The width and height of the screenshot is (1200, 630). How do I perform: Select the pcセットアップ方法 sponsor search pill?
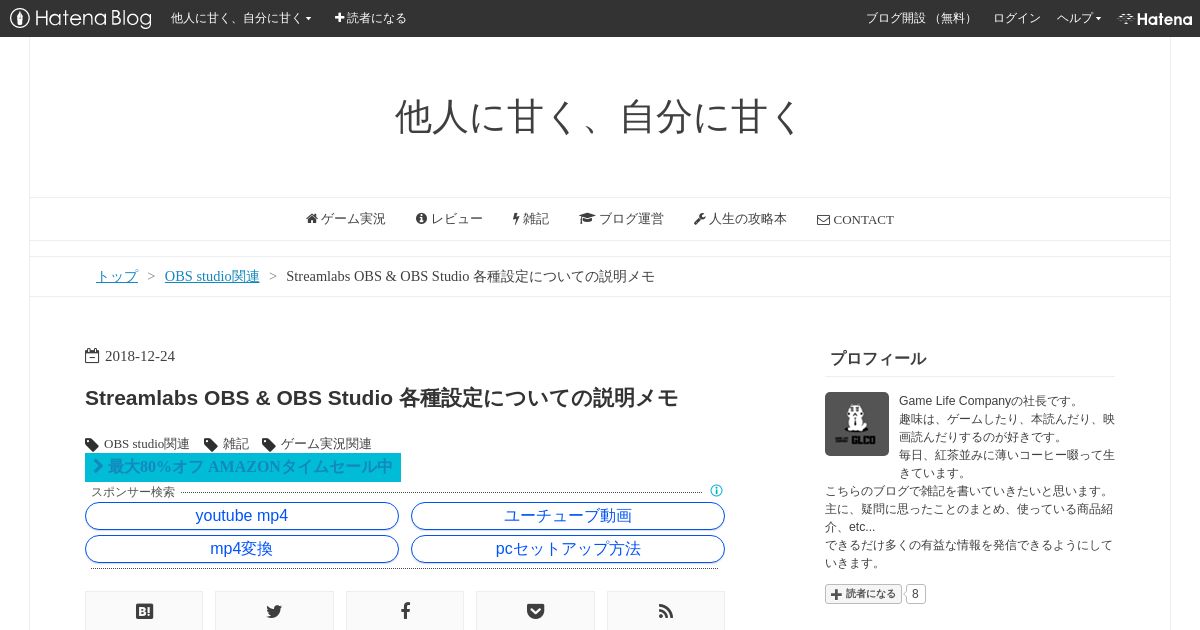(568, 549)
